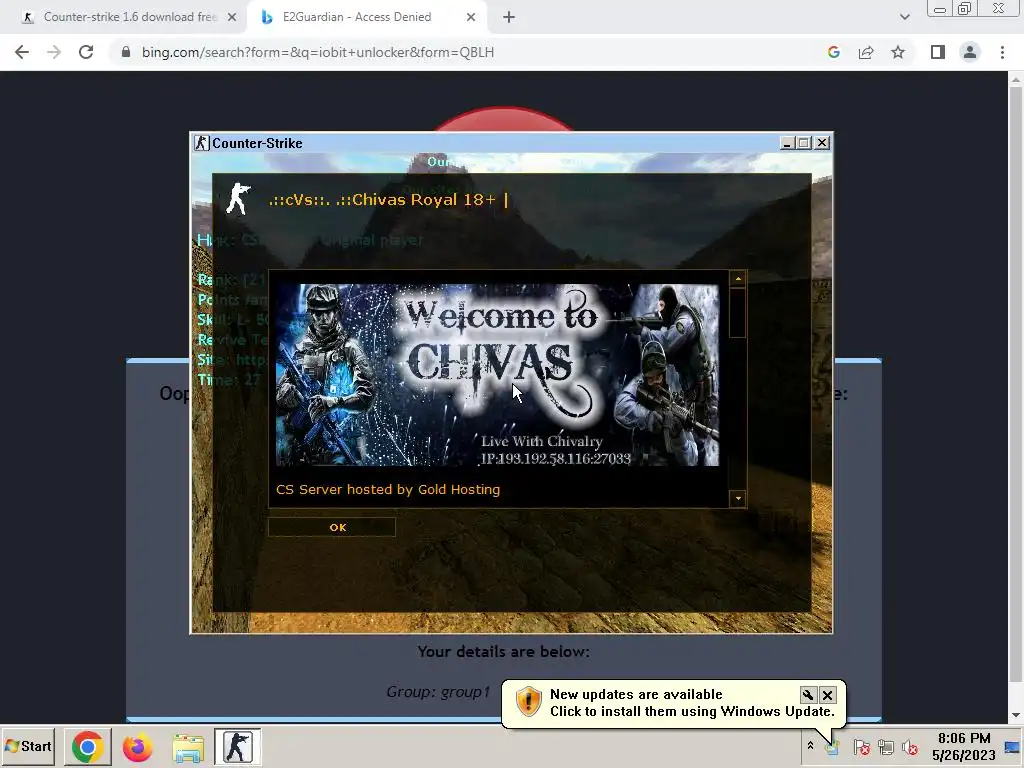1024x768 pixels.
Task: Open Windows Explorer from the taskbar
Action: [x=188, y=746]
